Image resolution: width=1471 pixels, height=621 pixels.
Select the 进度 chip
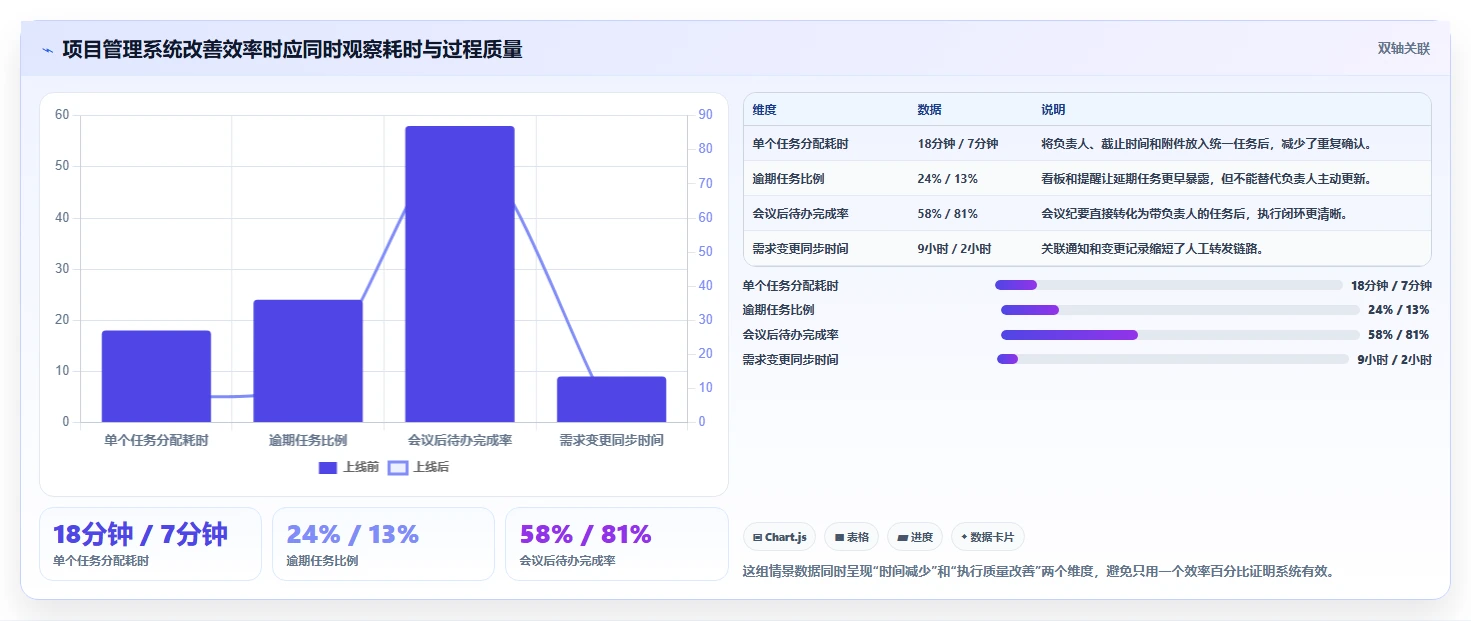click(x=915, y=537)
